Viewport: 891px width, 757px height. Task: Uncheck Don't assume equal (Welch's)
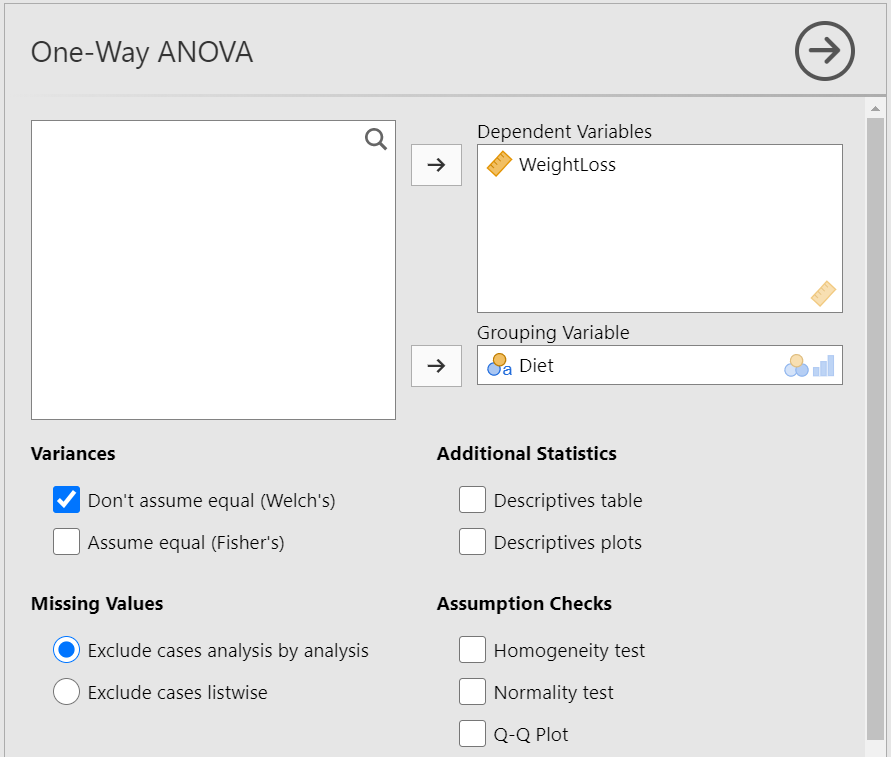(x=67, y=500)
